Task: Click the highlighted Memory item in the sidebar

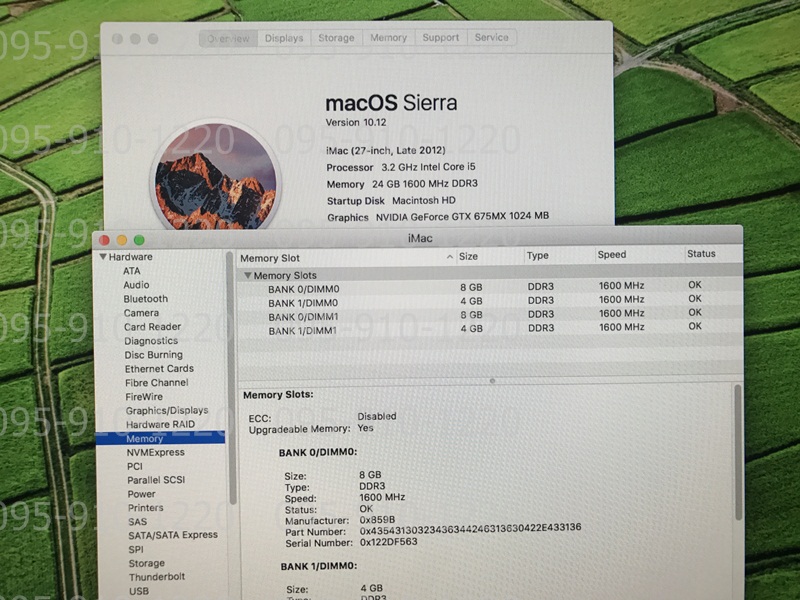Action: (160, 438)
